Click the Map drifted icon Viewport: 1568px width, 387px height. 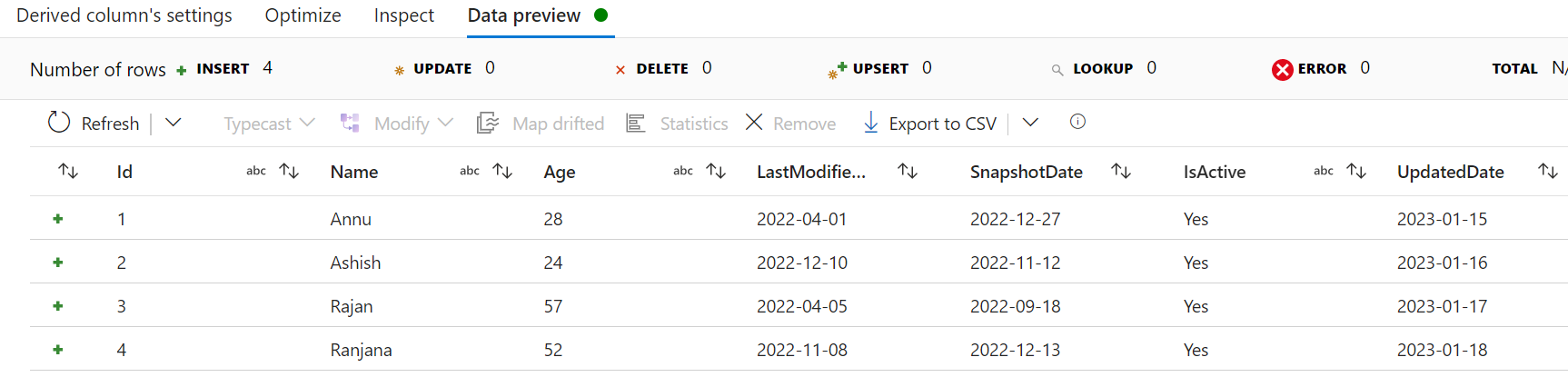[488, 123]
